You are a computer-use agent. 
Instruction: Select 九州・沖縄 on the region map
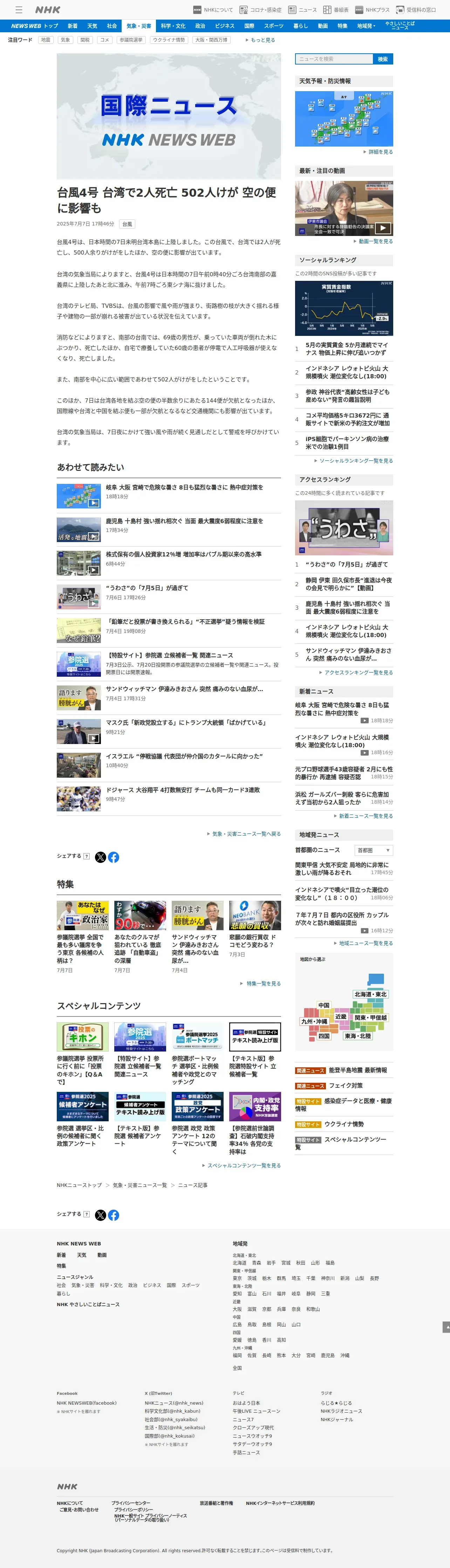(314, 1021)
